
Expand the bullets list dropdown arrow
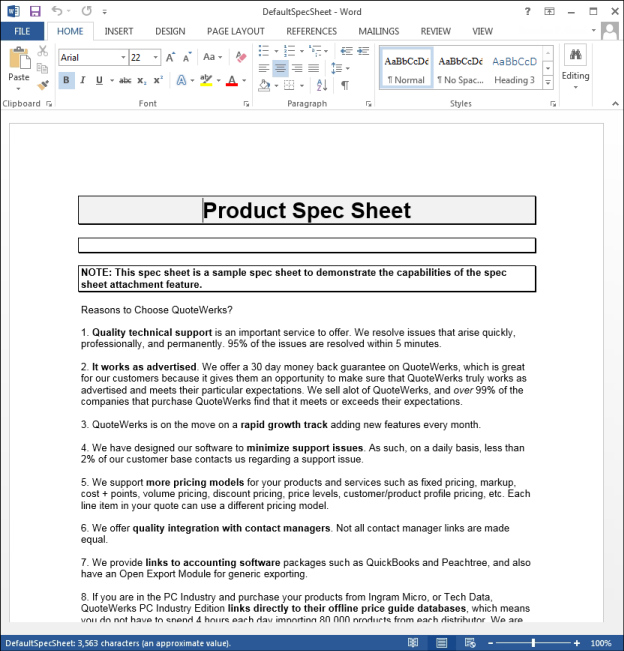click(276, 51)
